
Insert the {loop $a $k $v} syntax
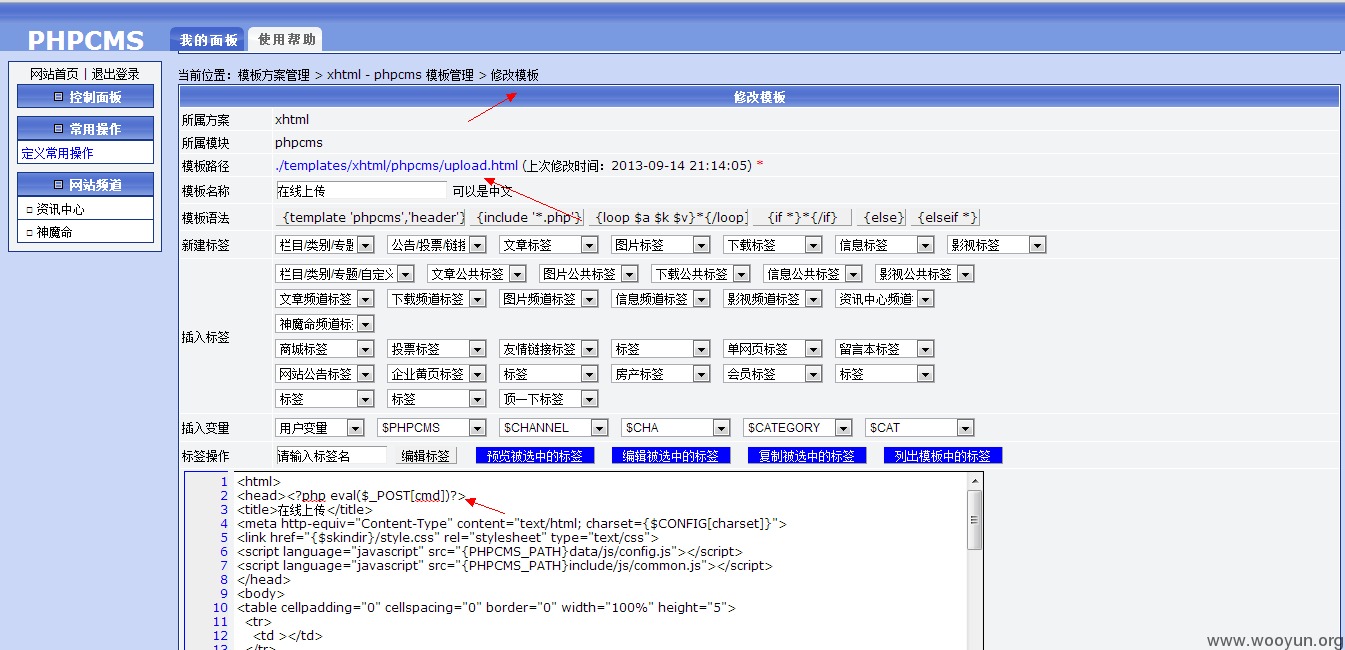point(669,217)
